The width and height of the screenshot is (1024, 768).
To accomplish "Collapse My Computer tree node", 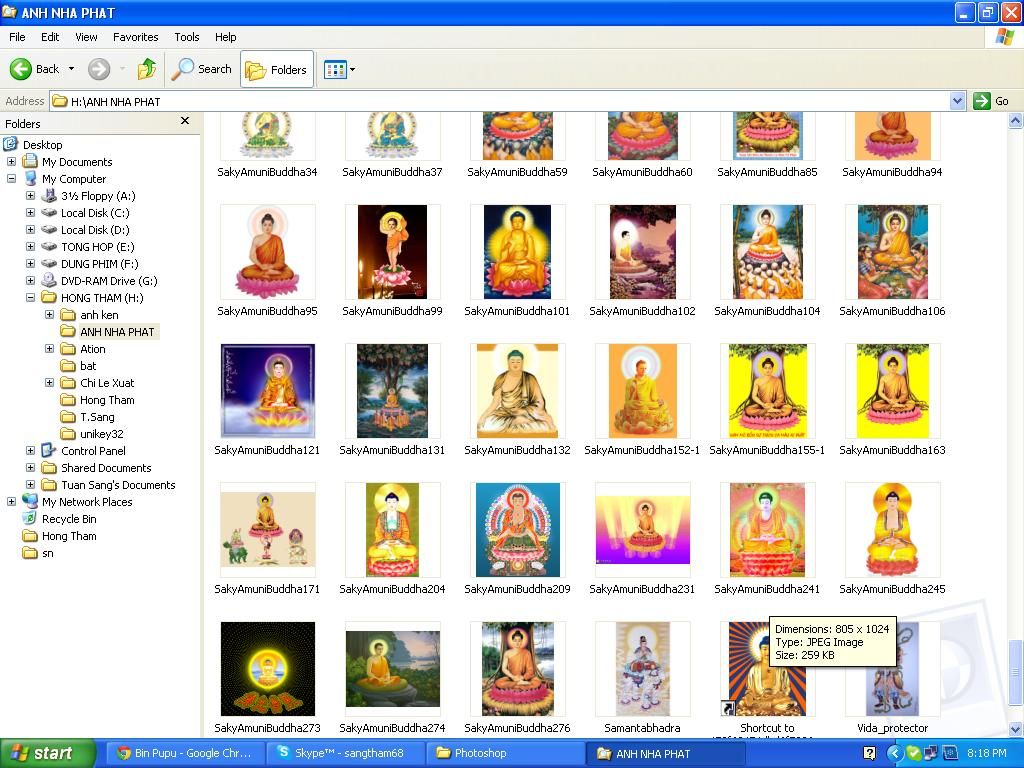I will point(11,178).
